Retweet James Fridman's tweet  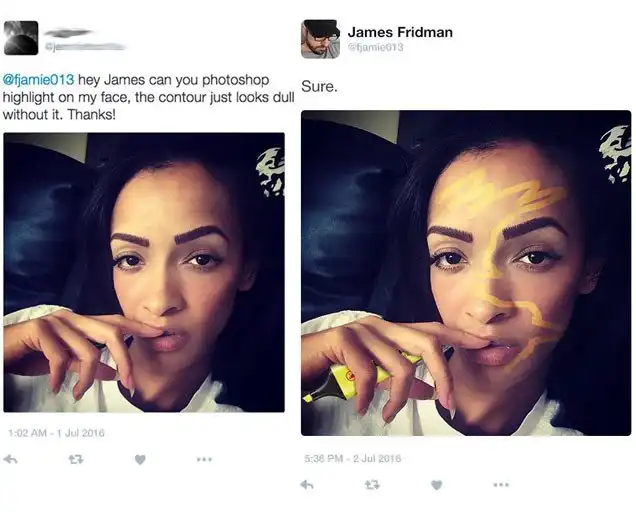coord(372,484)
